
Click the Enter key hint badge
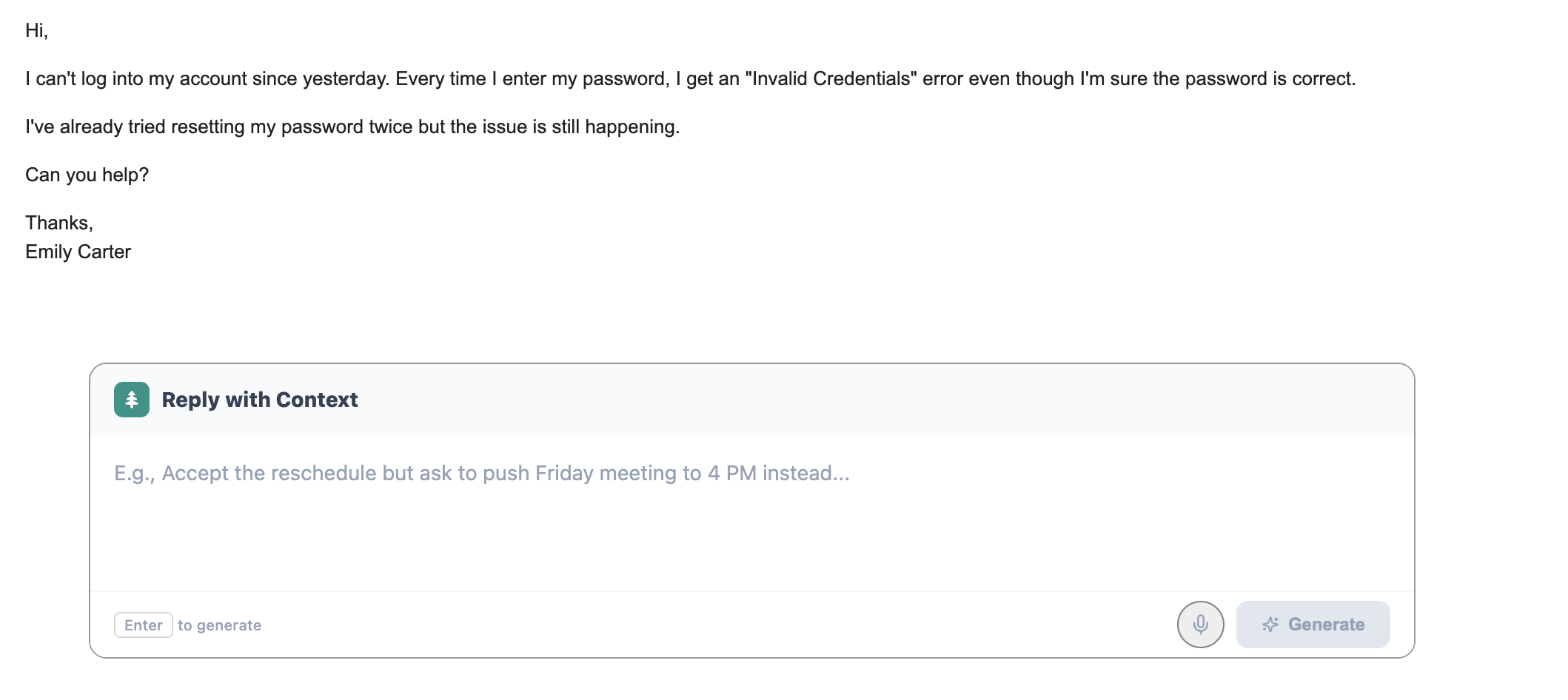144,625
